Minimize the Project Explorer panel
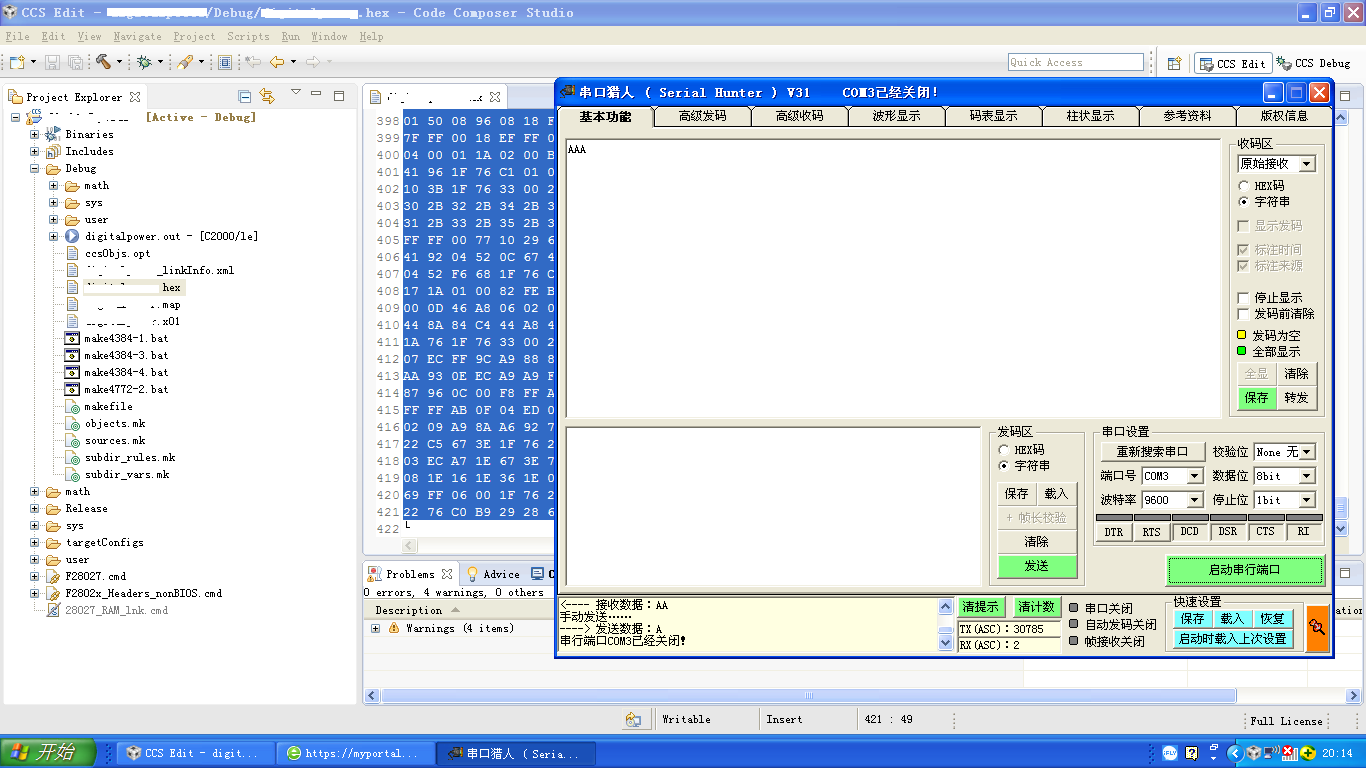1366x768 pixels. [x=317, y=95]
